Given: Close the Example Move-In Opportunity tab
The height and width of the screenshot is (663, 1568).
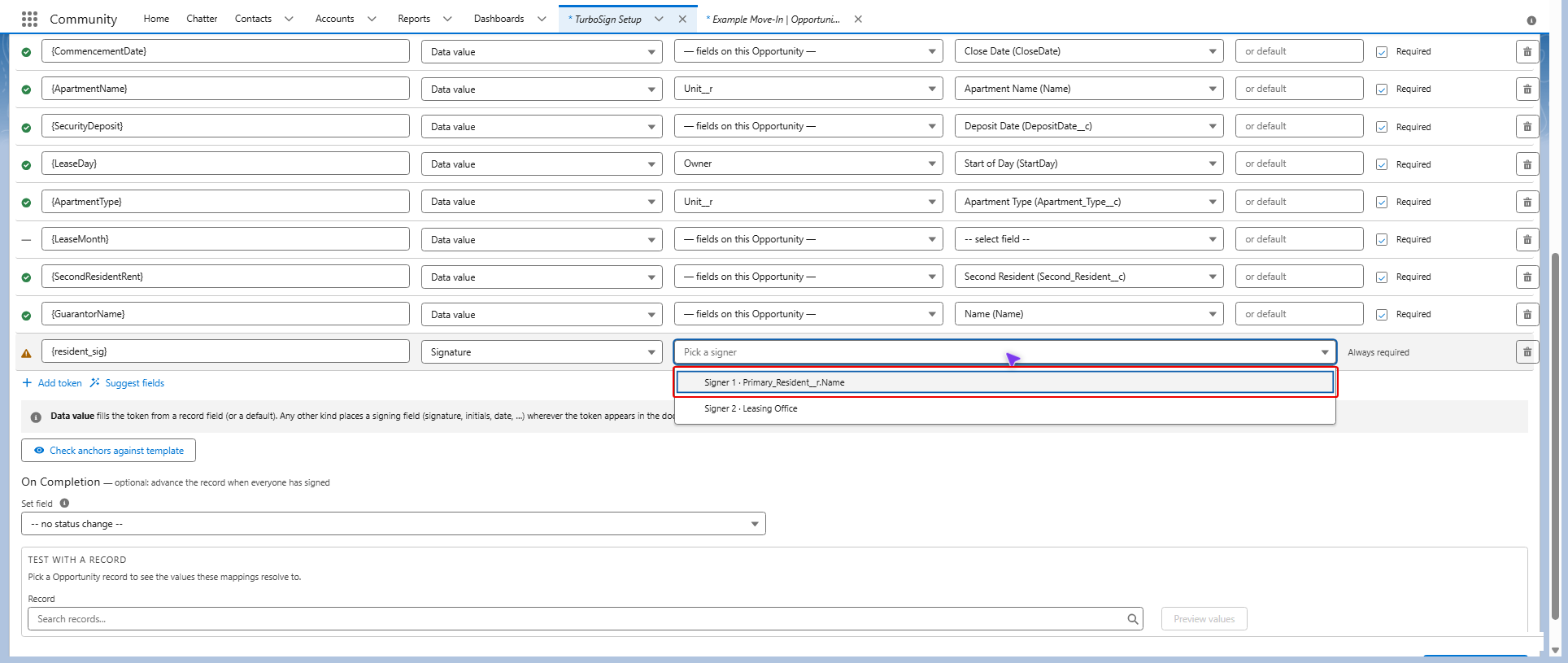Looking at the screenshot, I should pos(858,19).
